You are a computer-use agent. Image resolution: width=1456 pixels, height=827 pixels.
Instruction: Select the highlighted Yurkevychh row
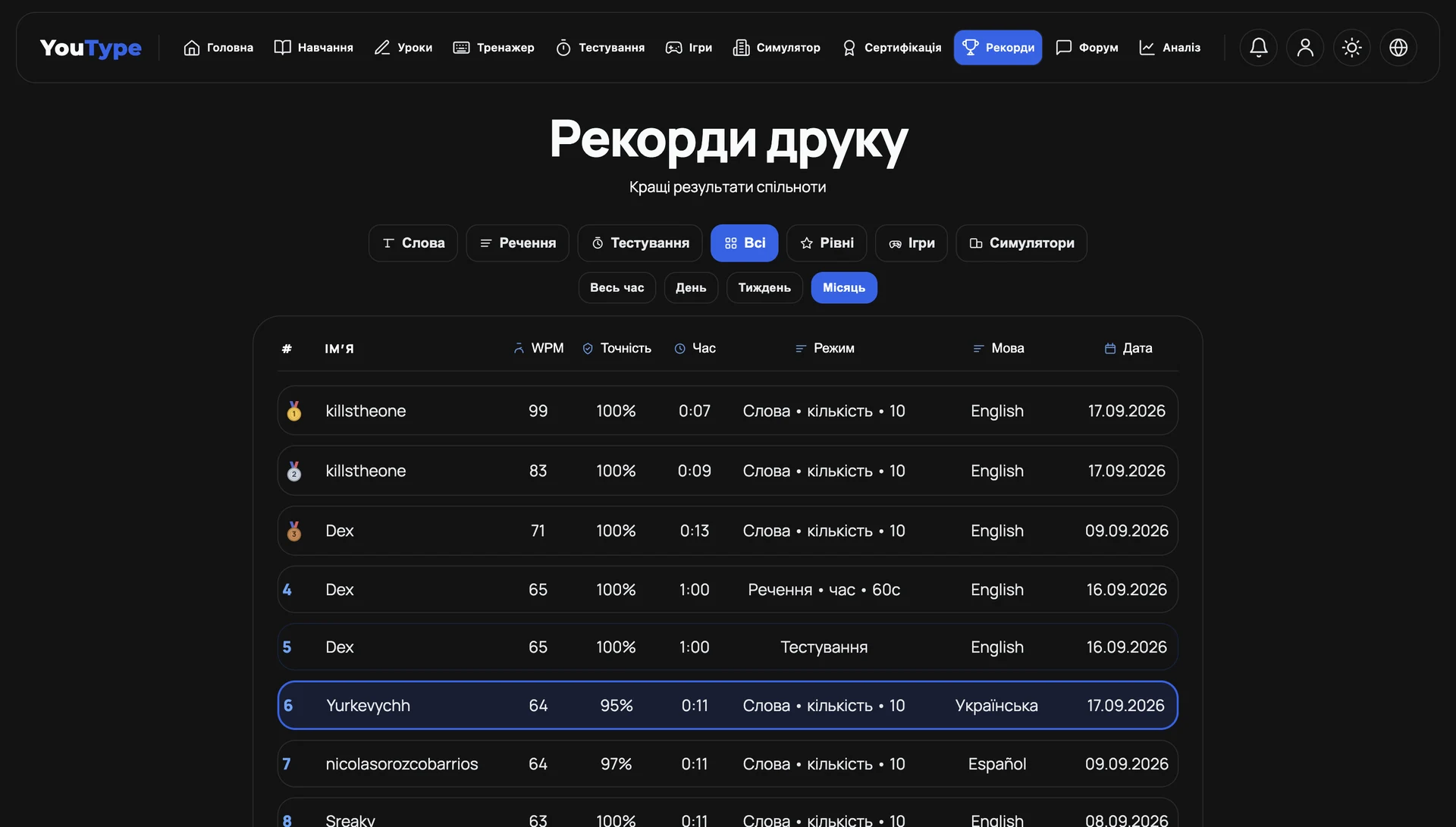(x=728, y=706)
